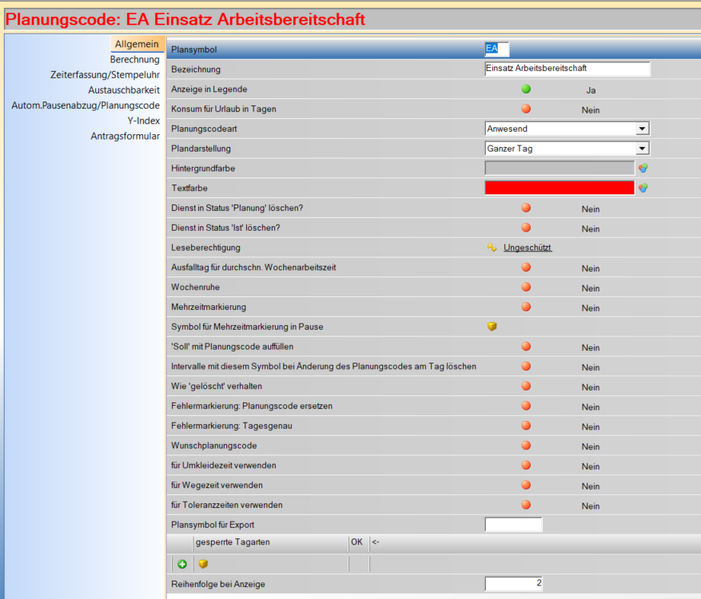Open Zeiterfassung/Stempeluhr section
This screenshot has width=701, height=599.
[x=105, y=75]
